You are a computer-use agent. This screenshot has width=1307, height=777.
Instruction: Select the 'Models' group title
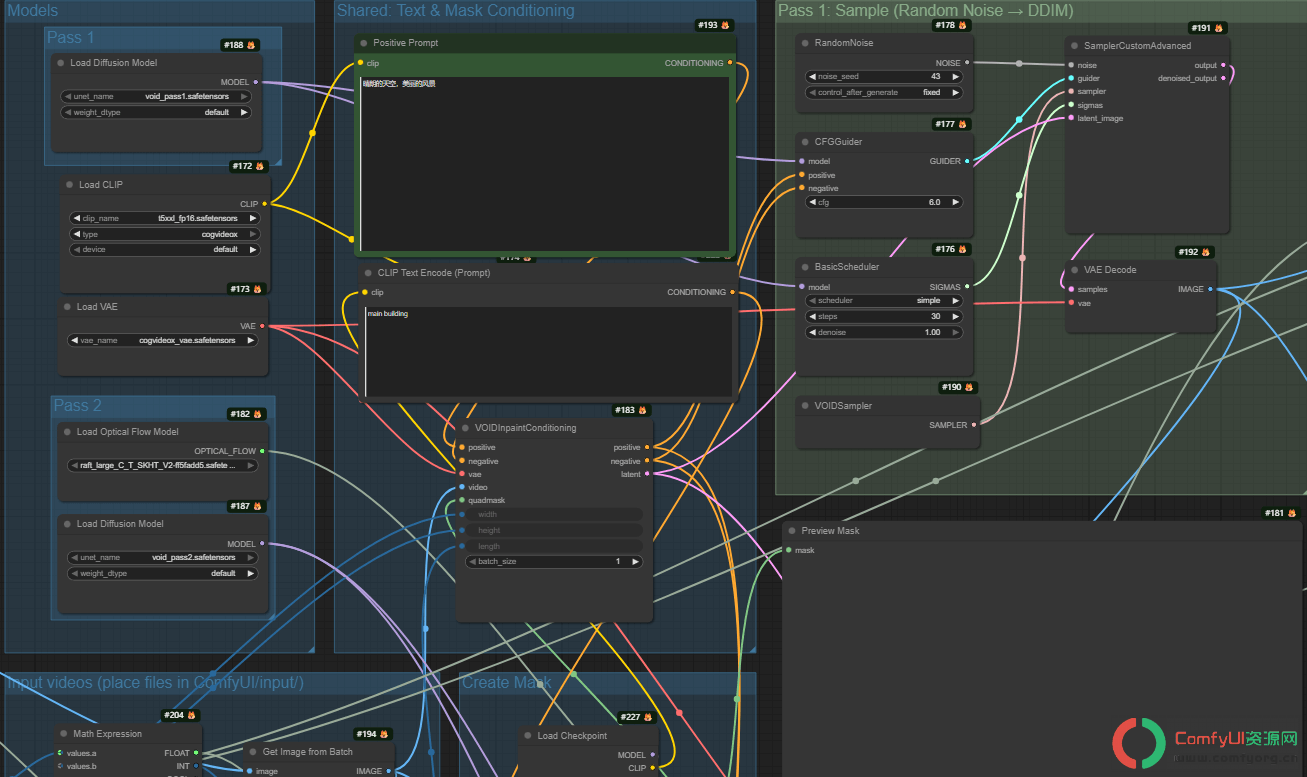[33, 11]
